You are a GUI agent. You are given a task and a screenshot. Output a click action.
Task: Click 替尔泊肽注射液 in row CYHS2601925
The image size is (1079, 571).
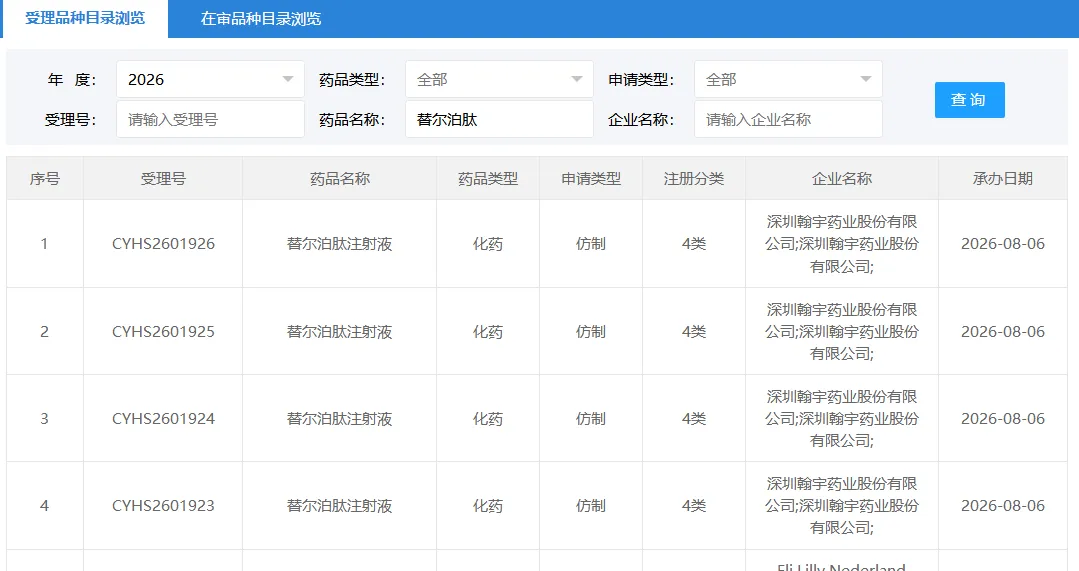tap(339, 332)
